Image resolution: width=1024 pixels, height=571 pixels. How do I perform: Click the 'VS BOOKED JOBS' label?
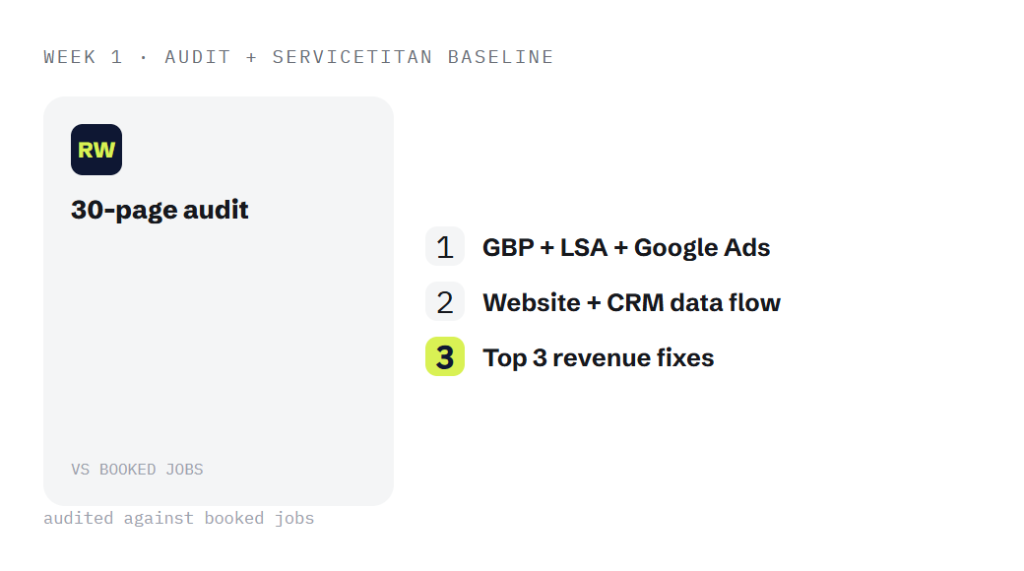[x=137, y=469]
